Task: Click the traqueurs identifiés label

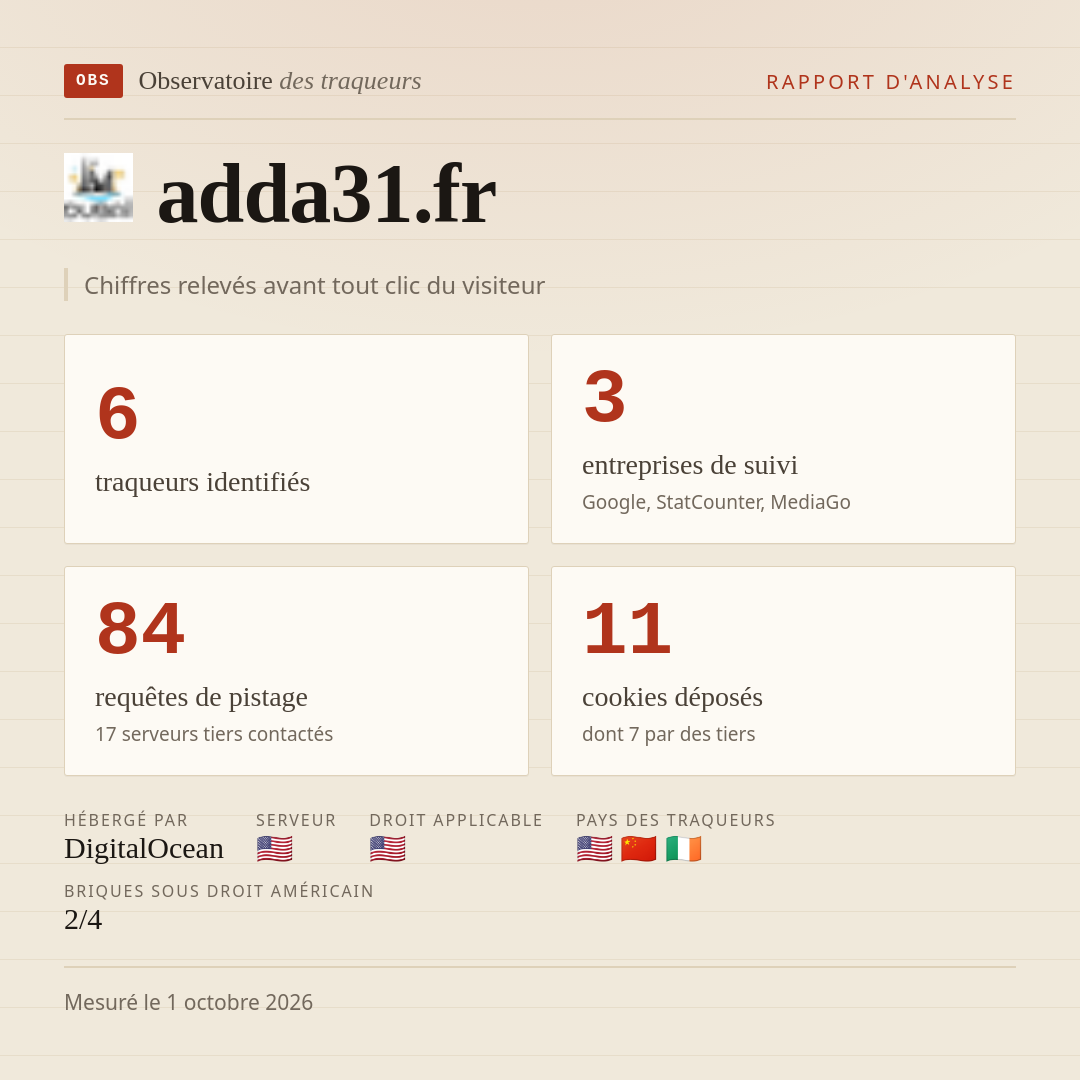Action: pos(202,482)
